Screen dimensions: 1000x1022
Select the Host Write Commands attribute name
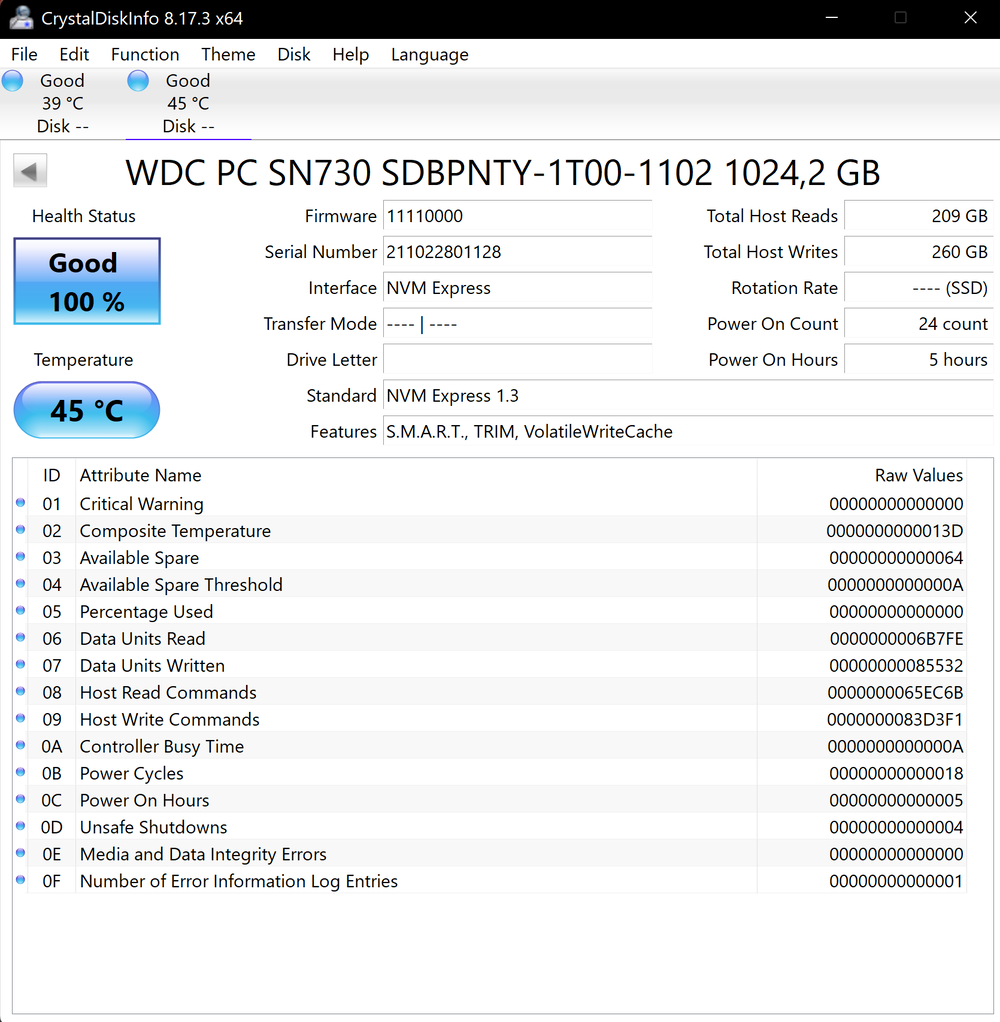click(x=169, y=720)
